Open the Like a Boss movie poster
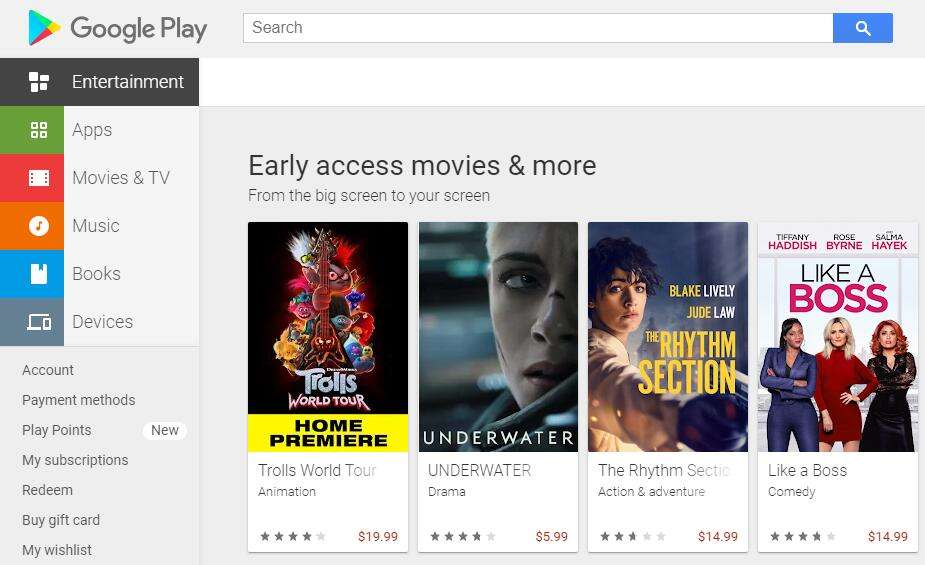Screen dimensions: 925x565 pyautogui.click(x=838, y=337)
